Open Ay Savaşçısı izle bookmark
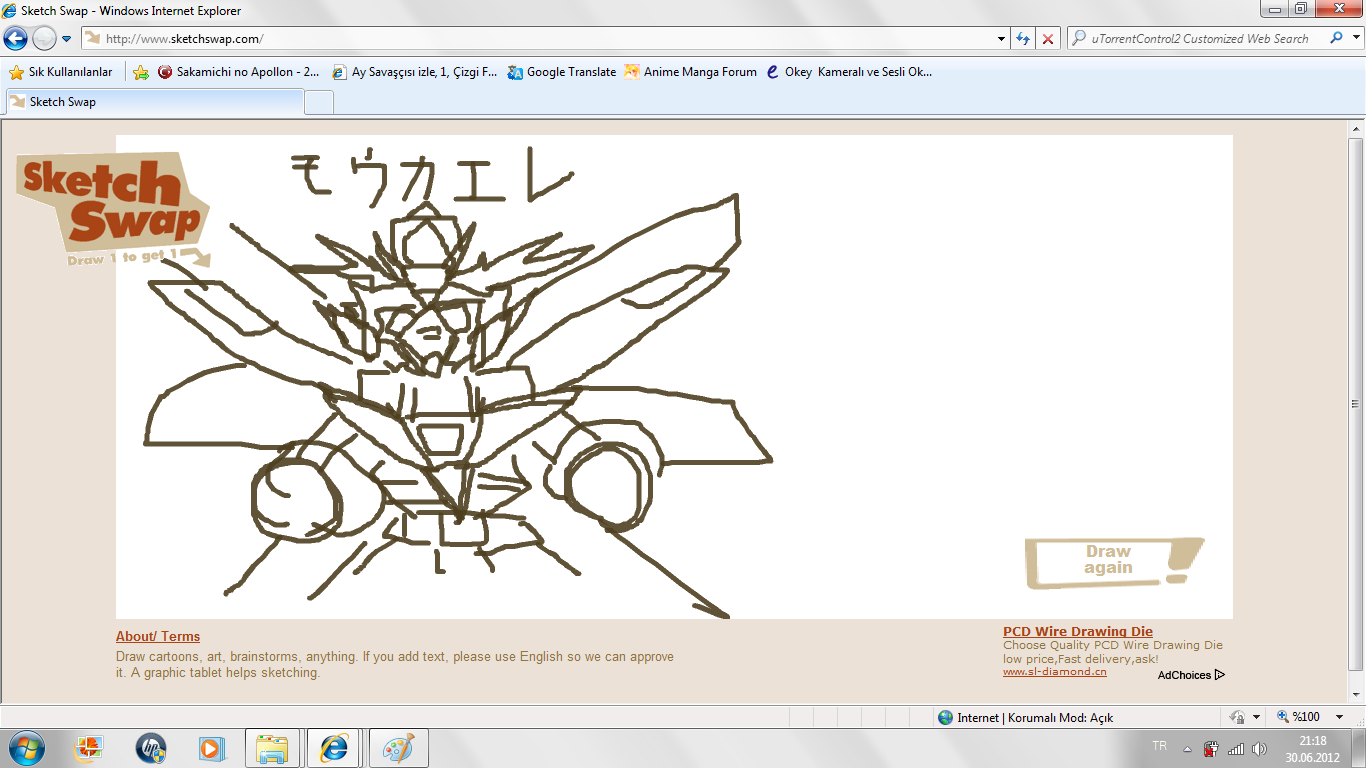Viewport: 1366px width, 768px height. coord(413,72)
